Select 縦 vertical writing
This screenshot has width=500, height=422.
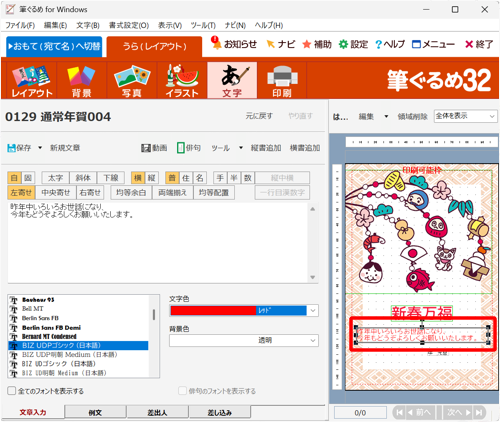tap(152, 178)
